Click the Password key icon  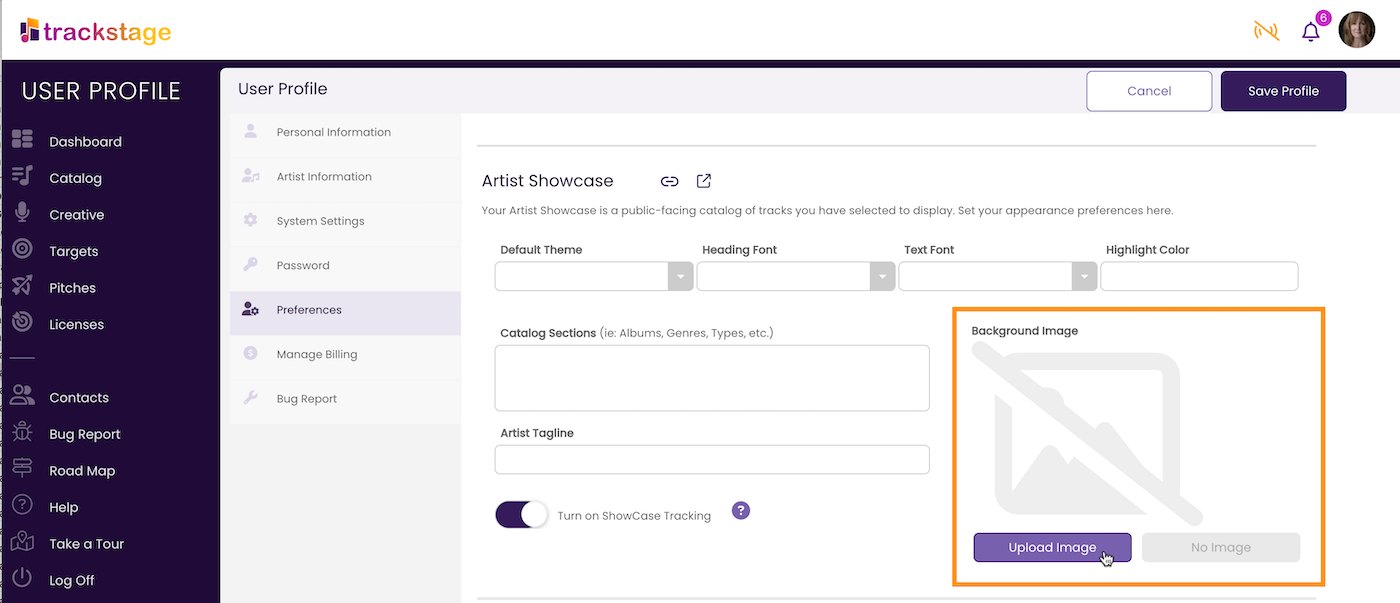coord(251,265)
